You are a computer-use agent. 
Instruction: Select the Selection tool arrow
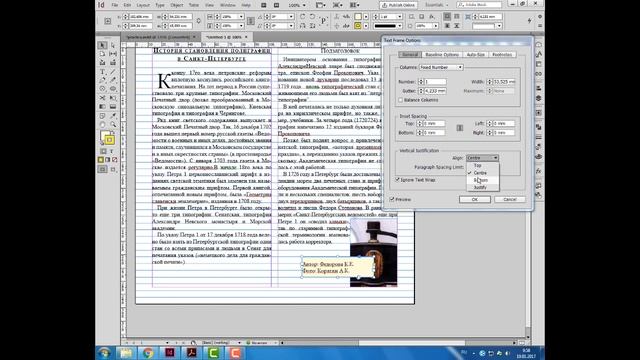pyautogui.click(x=102, y=45)
